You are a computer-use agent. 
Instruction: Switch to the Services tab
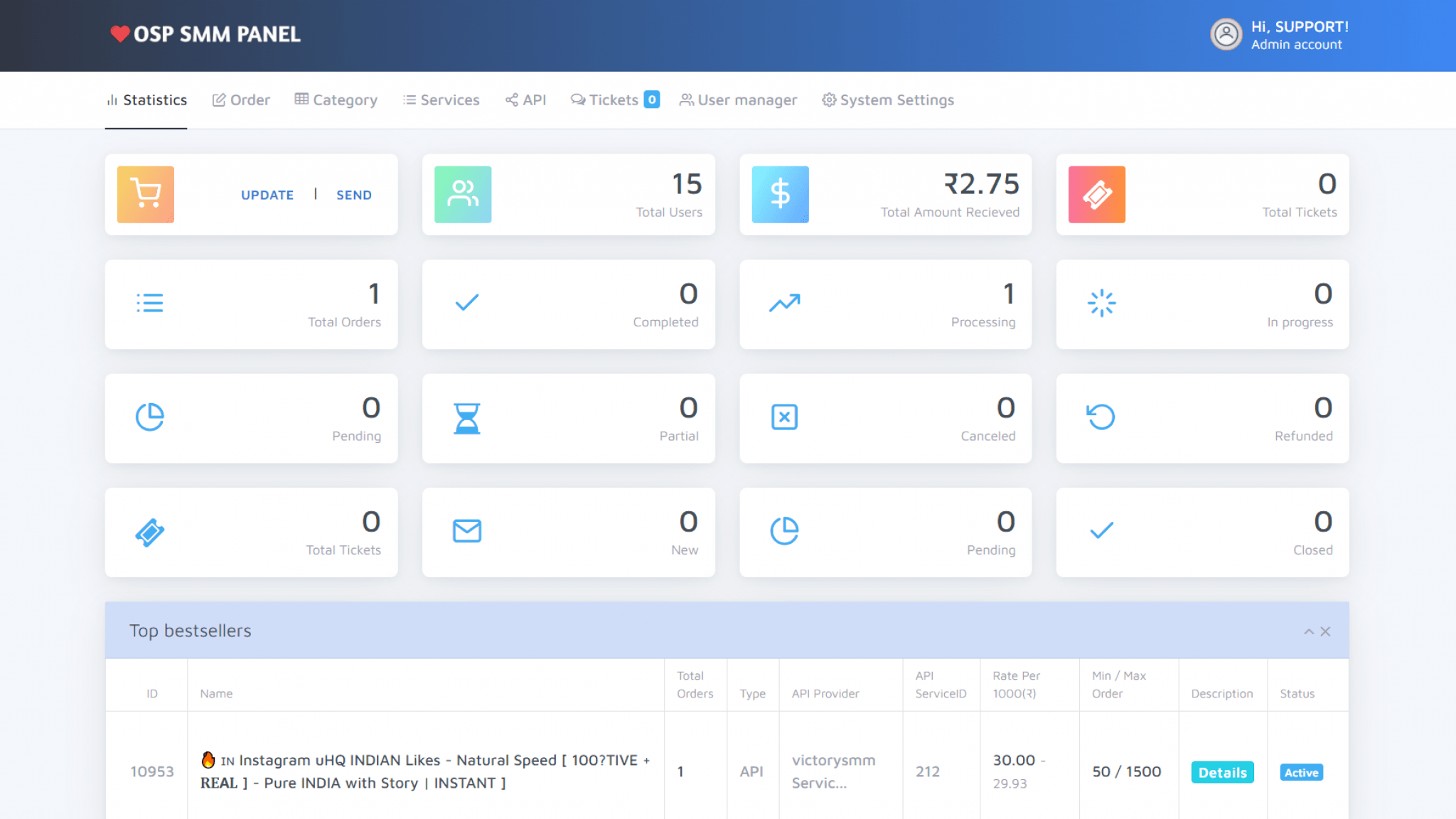[441, 100]
